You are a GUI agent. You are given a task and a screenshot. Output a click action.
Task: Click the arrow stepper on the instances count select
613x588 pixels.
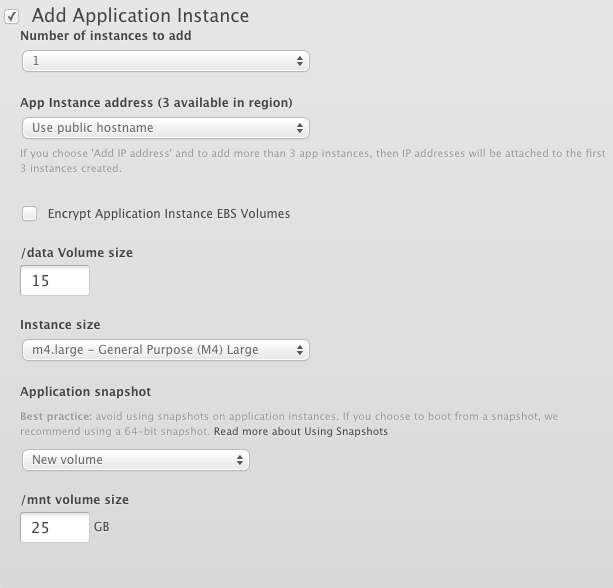tap(300, 61)
